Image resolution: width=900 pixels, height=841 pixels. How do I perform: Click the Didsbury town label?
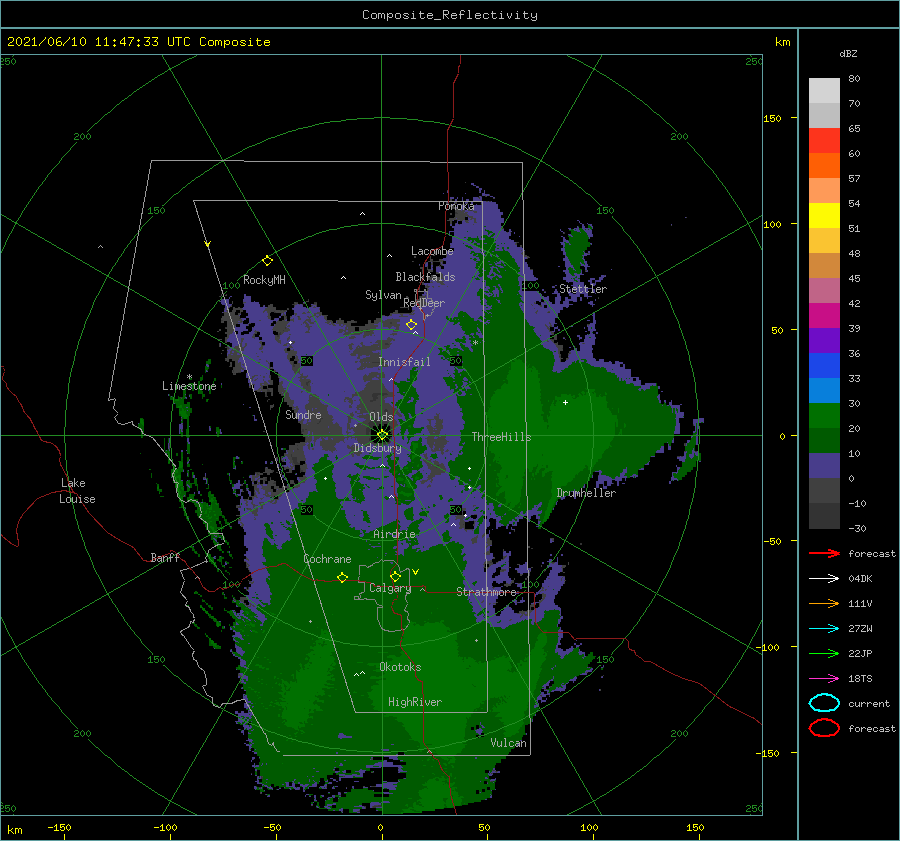pos(378,448)
